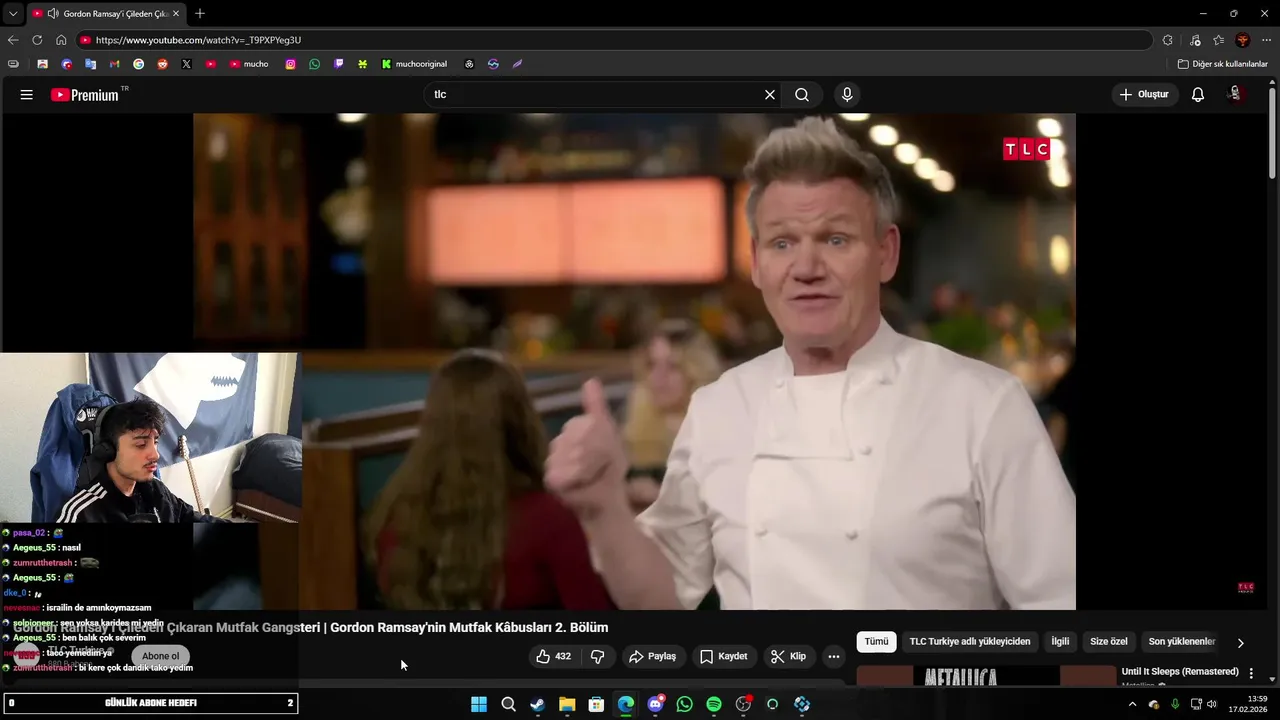Open the muchooriginal Kick bookmark
The image size is (1280, 720).
pos(414,64)
